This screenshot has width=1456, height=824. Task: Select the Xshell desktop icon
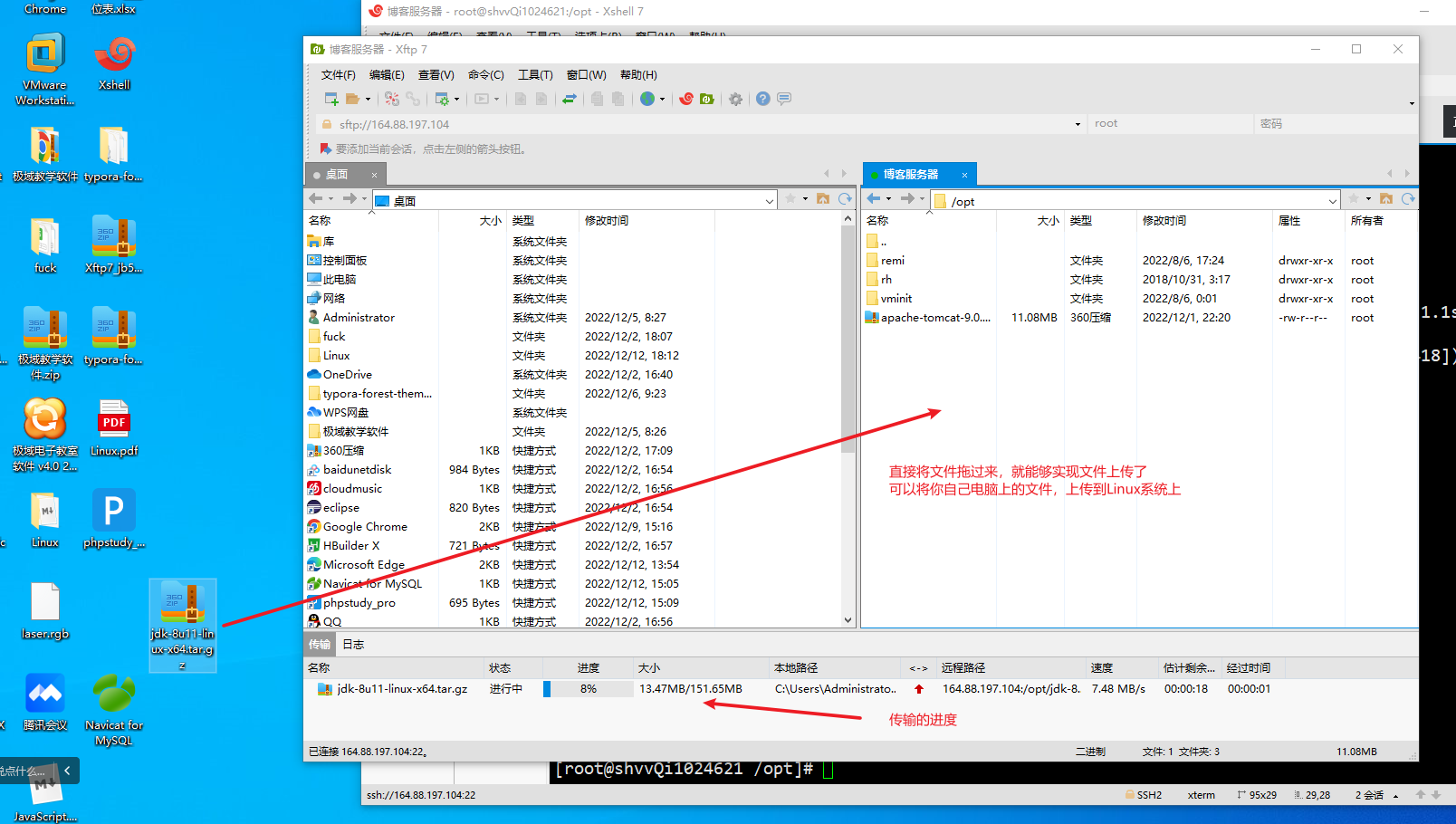coord(114,62)
